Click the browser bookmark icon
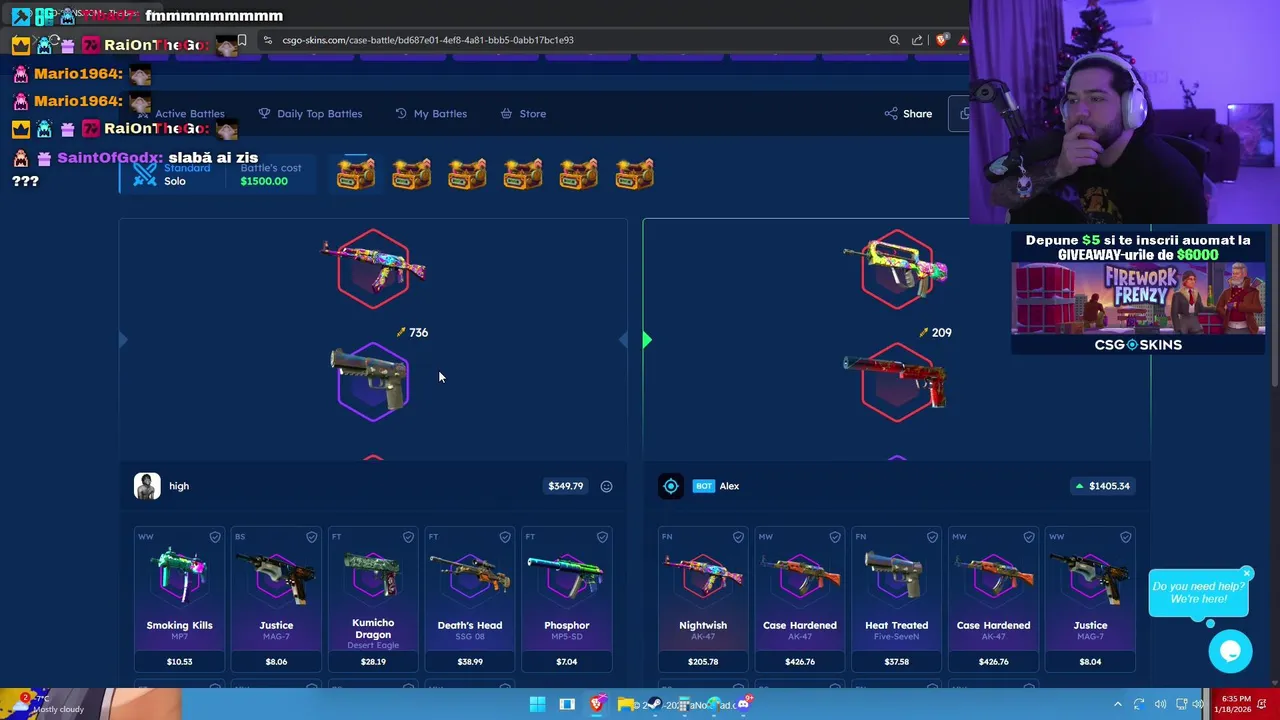This screenshot has height=720, width=1280. pos(242,40)
